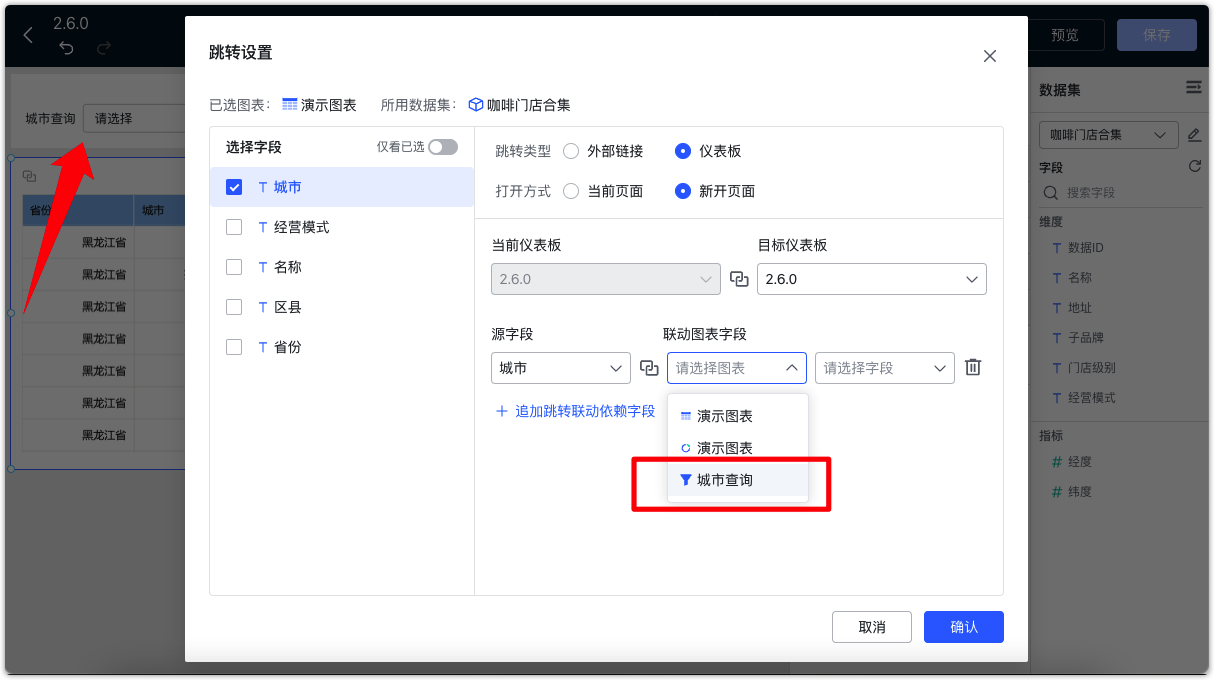Open the 目标仪表板 dropdown

click(870, 279)
